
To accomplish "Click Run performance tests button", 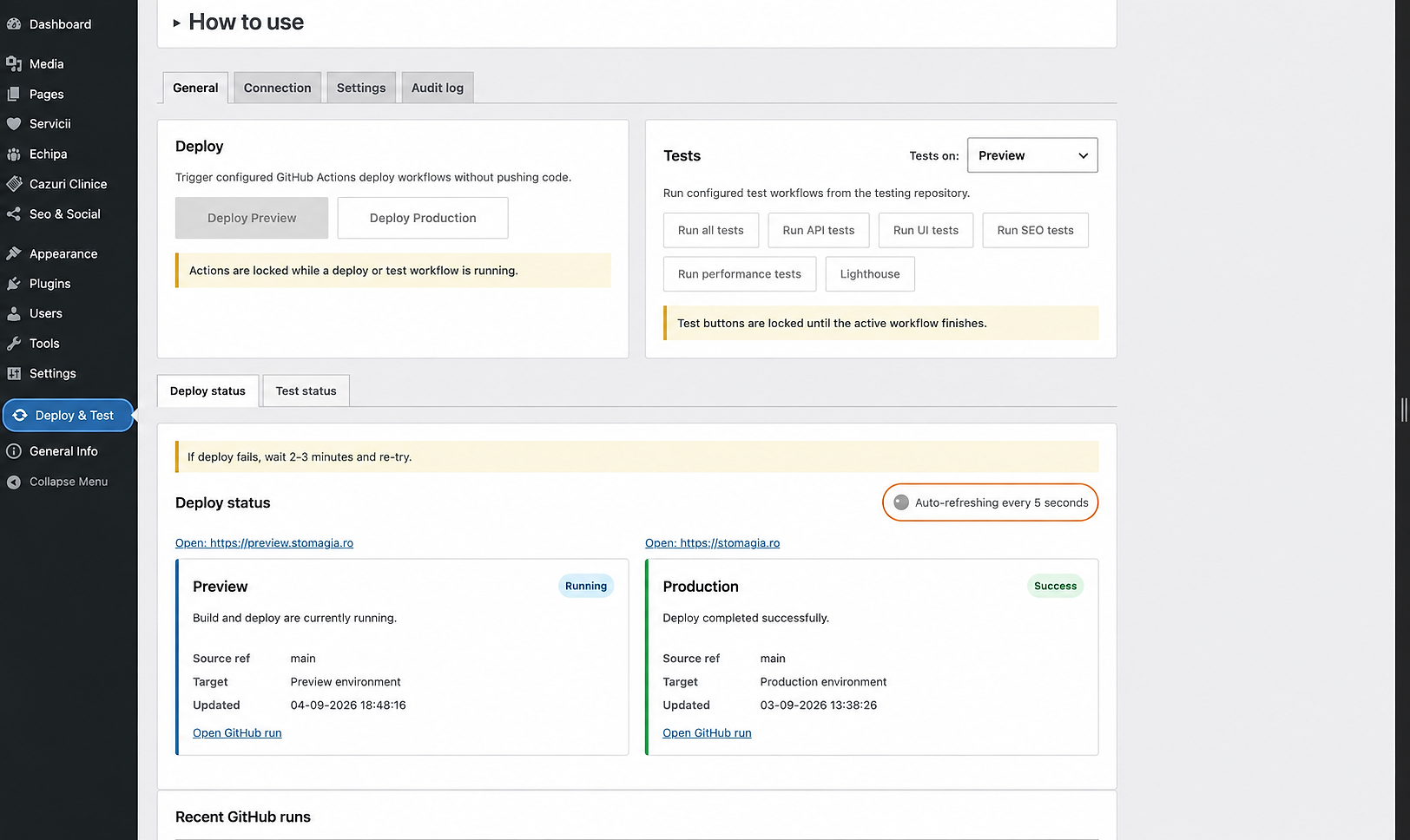I will (x=740, y=274).
